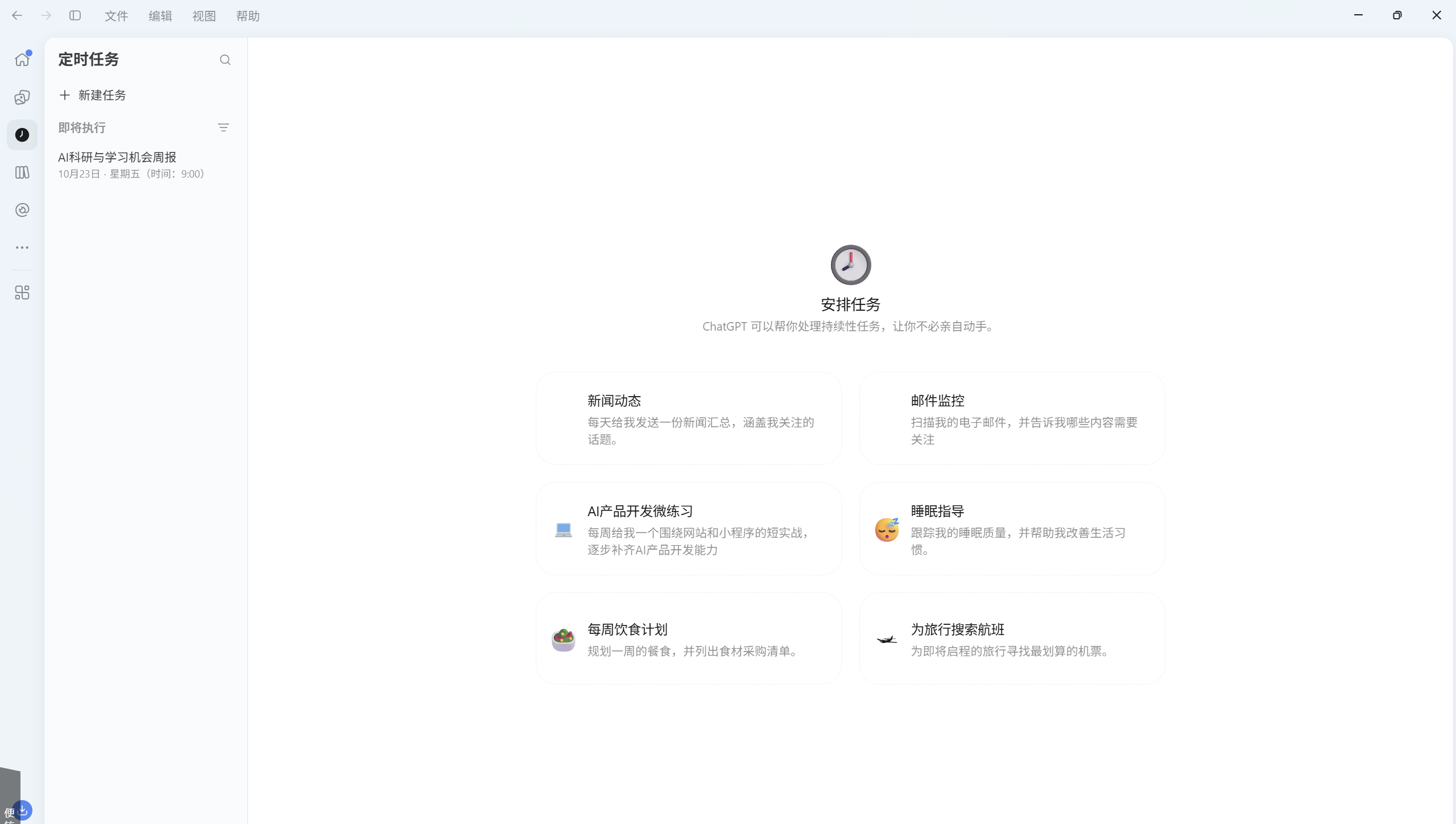Choose the 每周饮食计划 suggestion card

689,638
